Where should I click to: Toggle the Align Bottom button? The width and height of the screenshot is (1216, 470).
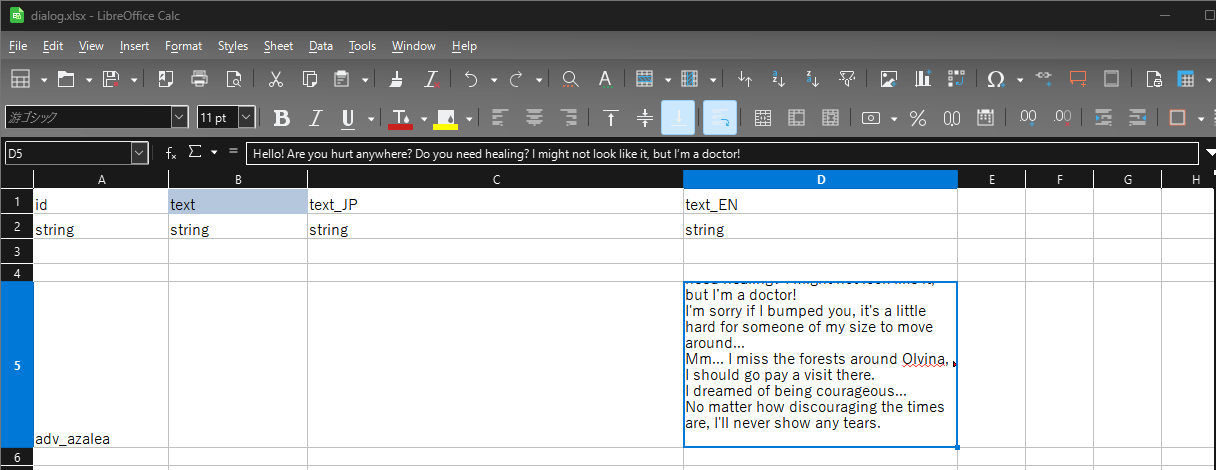point(678,118)
